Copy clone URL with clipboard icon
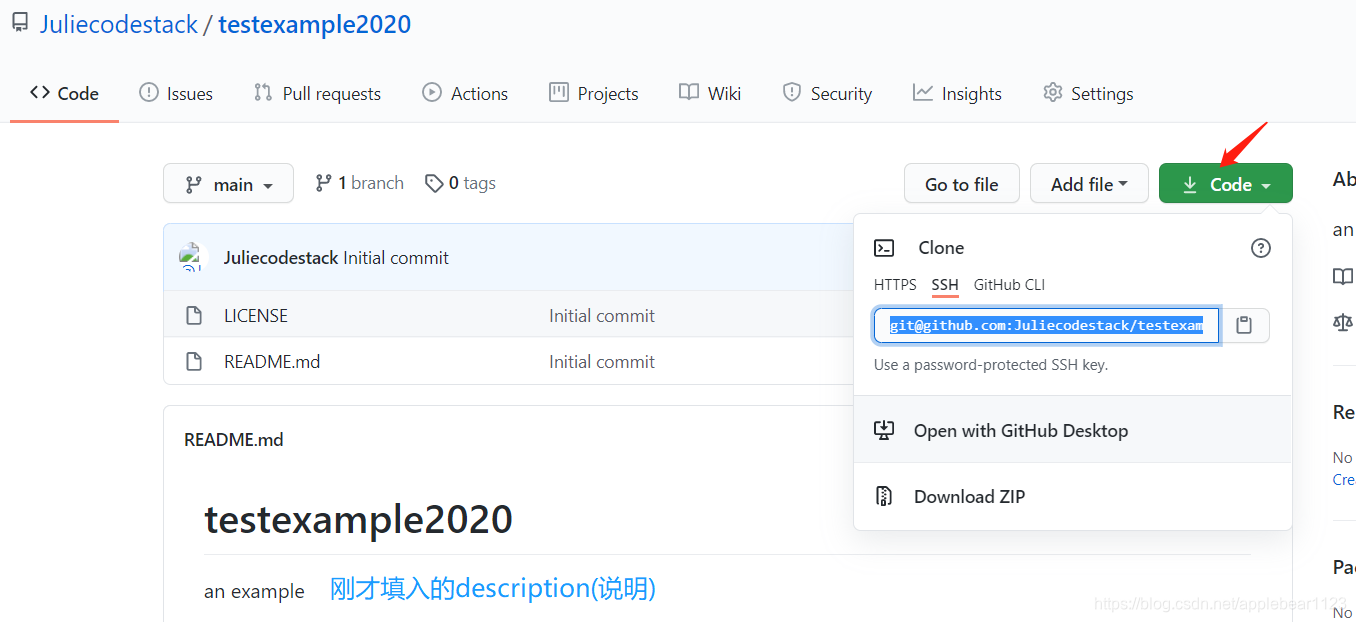The height and width of the screenshot is (622, 1356). click(x=1244, y=325)
